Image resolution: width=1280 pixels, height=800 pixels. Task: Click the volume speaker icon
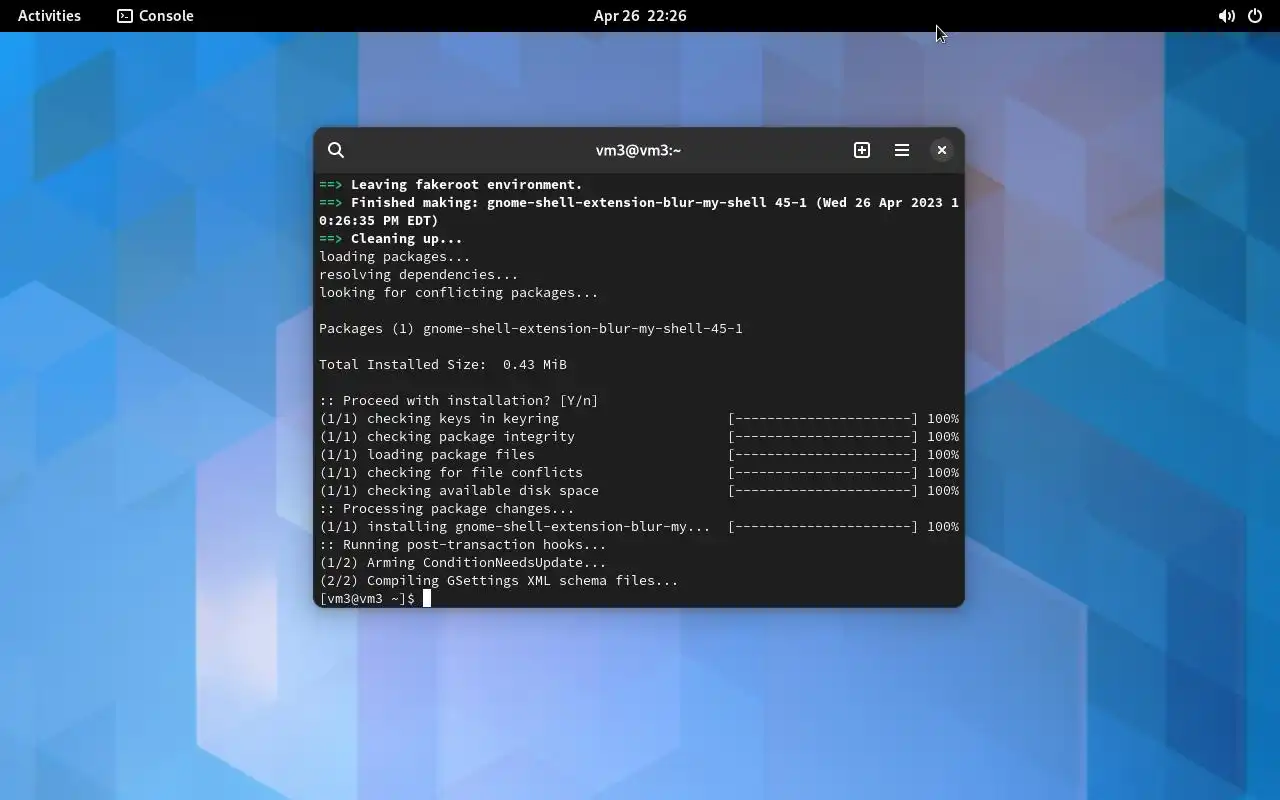click(x=1226, y=16)
